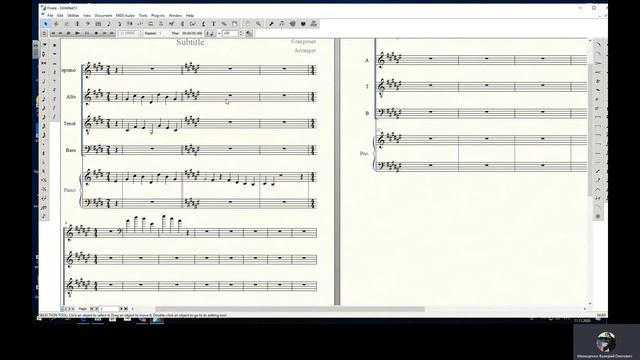Activate the Zoom magnifier tool
The image size is (640, 360).
[258, 24]
